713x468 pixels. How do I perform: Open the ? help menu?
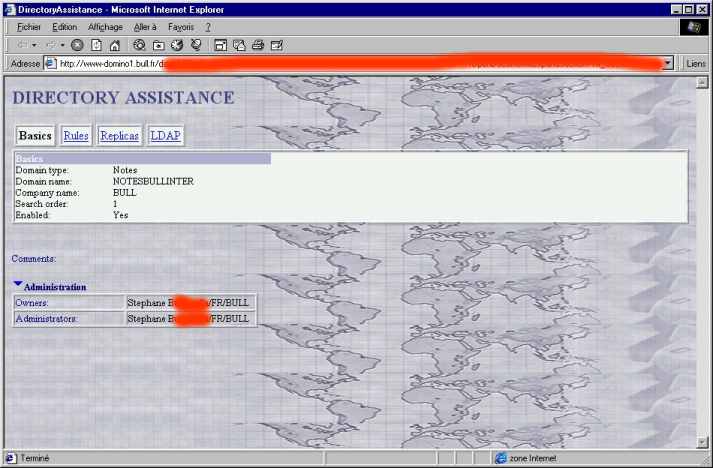208,27
